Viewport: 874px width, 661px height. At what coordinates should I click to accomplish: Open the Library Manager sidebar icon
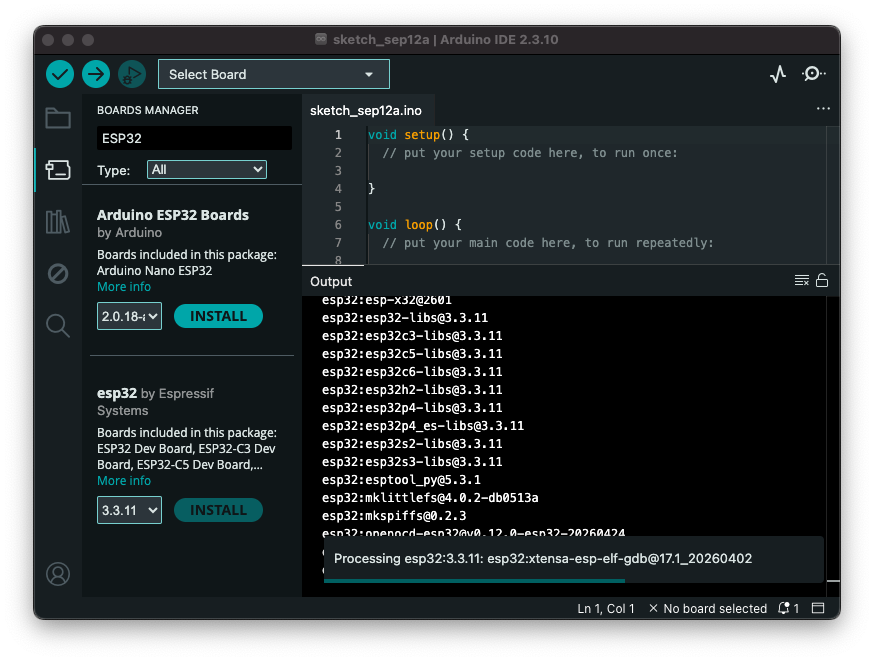pos(58,222)
